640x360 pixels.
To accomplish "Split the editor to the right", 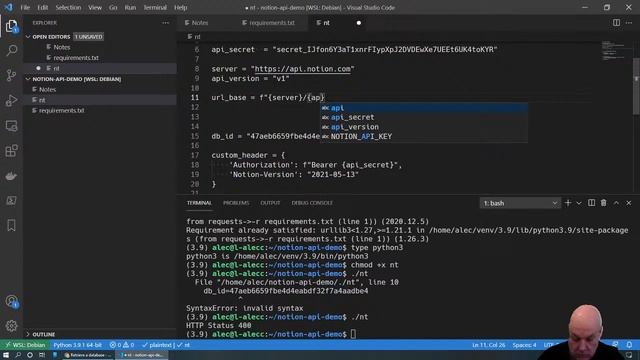I will coord(616,23).
